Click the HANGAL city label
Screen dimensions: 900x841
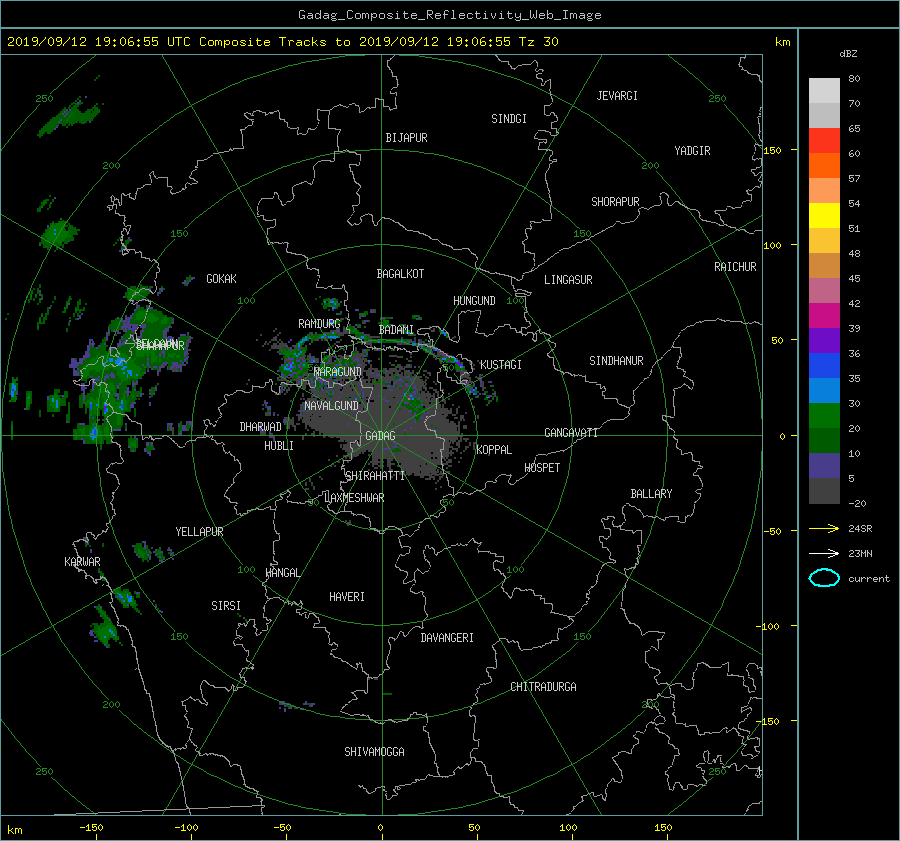(282, 573)
